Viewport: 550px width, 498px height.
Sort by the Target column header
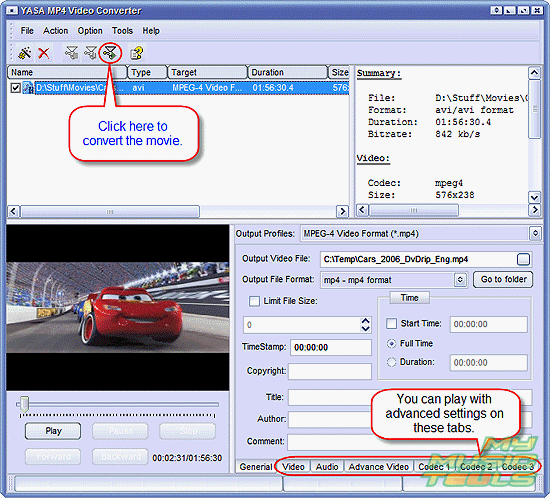click(x=208, y=72)
